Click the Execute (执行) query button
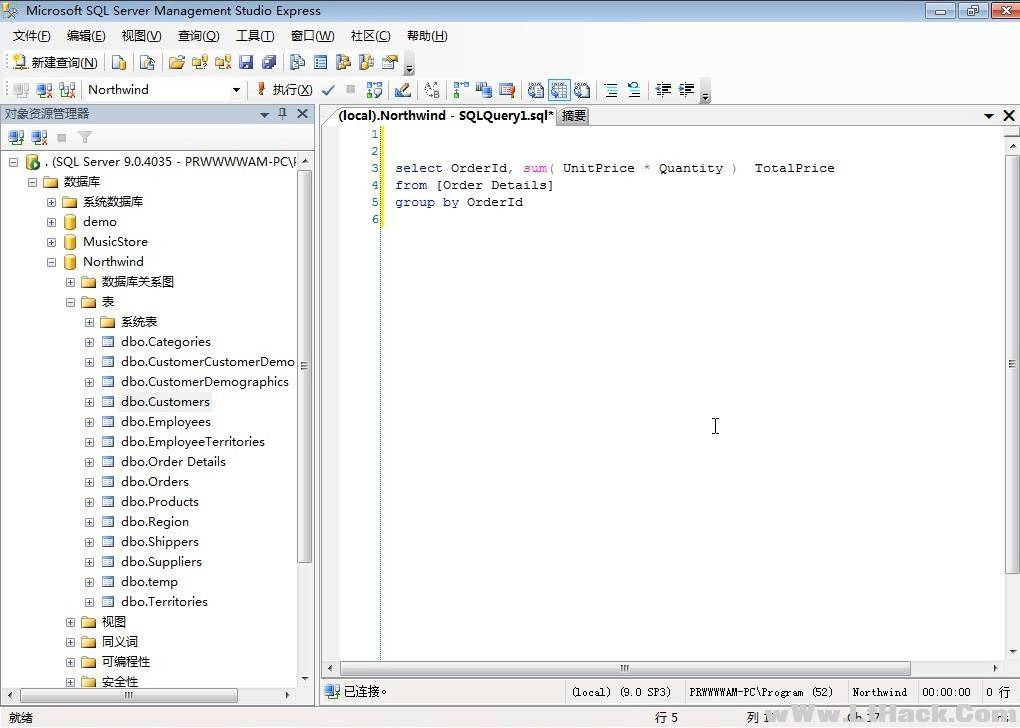 pyautogui.click(x=284, y=90)
